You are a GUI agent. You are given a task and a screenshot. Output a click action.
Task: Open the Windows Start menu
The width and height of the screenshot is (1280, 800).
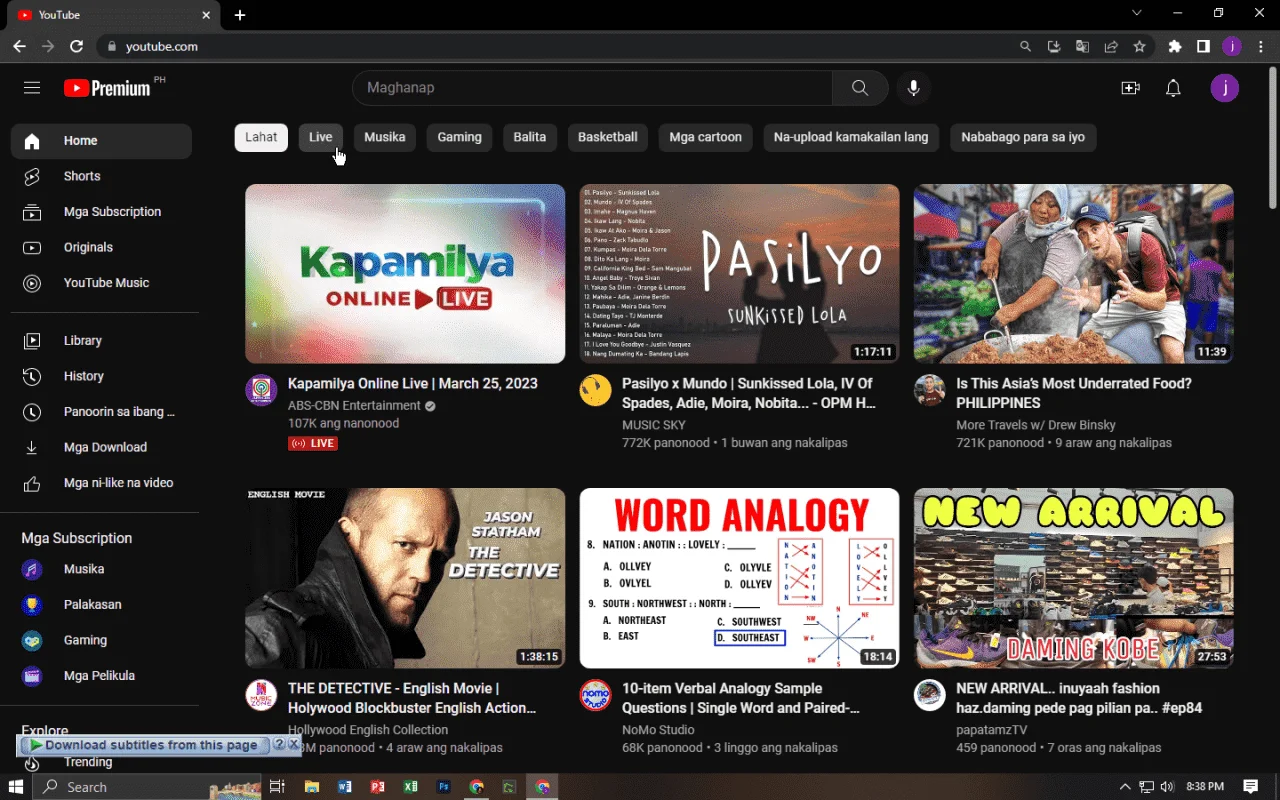[x=16, y=787]
